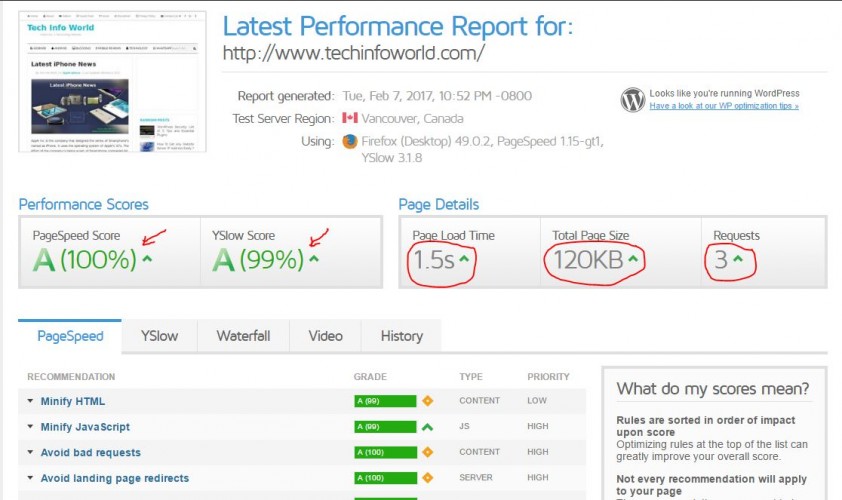Click the Page Details heading

pos(439,204)
